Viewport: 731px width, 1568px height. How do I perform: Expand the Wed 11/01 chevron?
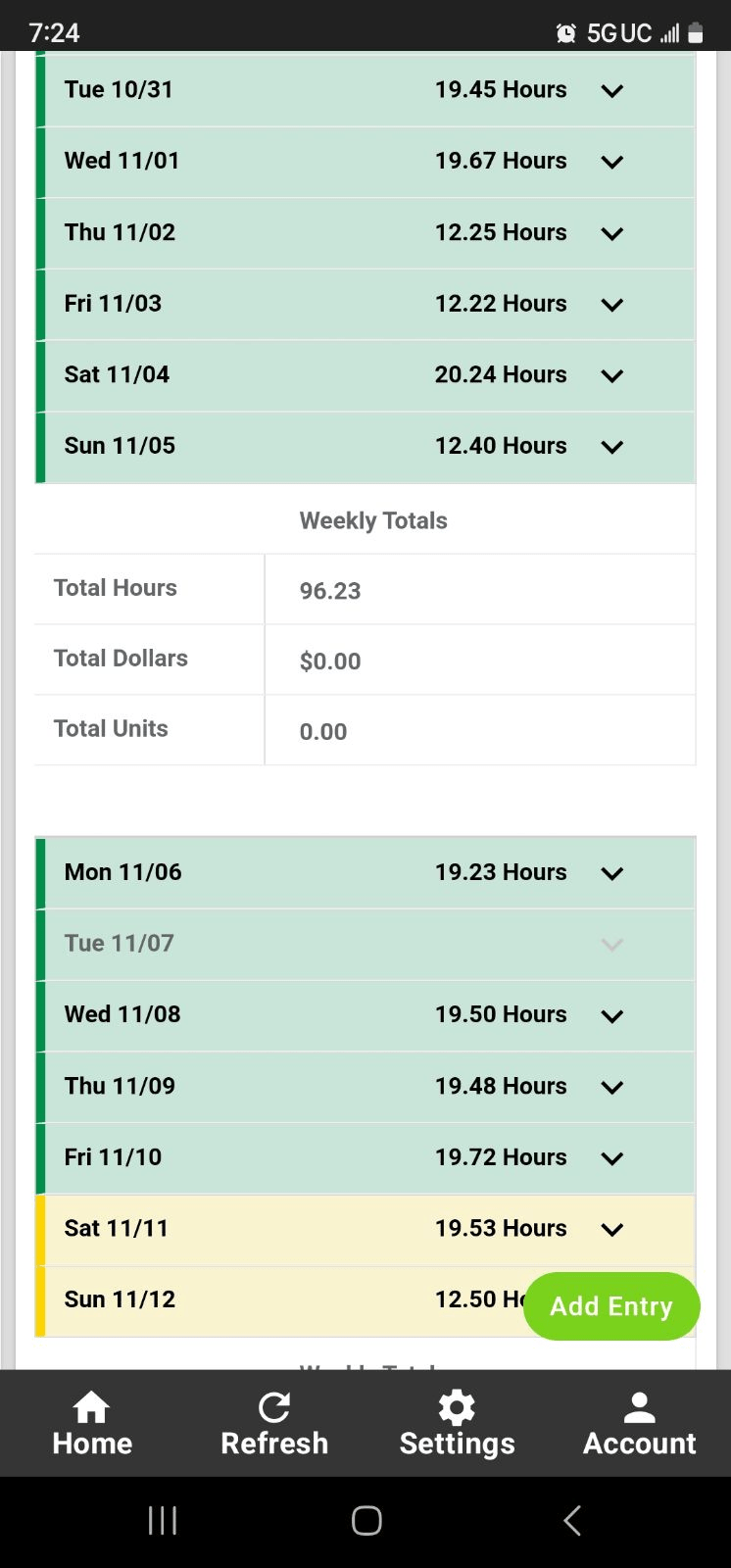[x=612, y=162]
